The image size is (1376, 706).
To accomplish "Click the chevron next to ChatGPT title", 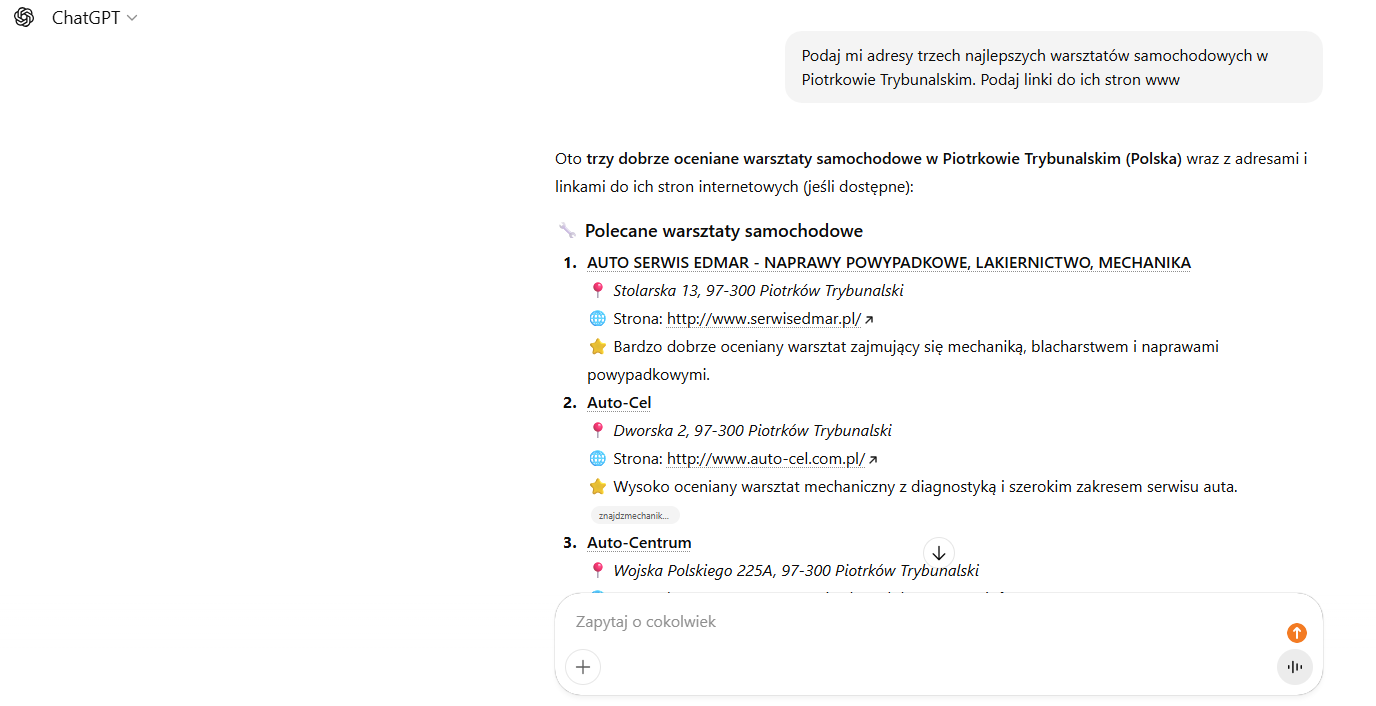I will tap(131, 17).
